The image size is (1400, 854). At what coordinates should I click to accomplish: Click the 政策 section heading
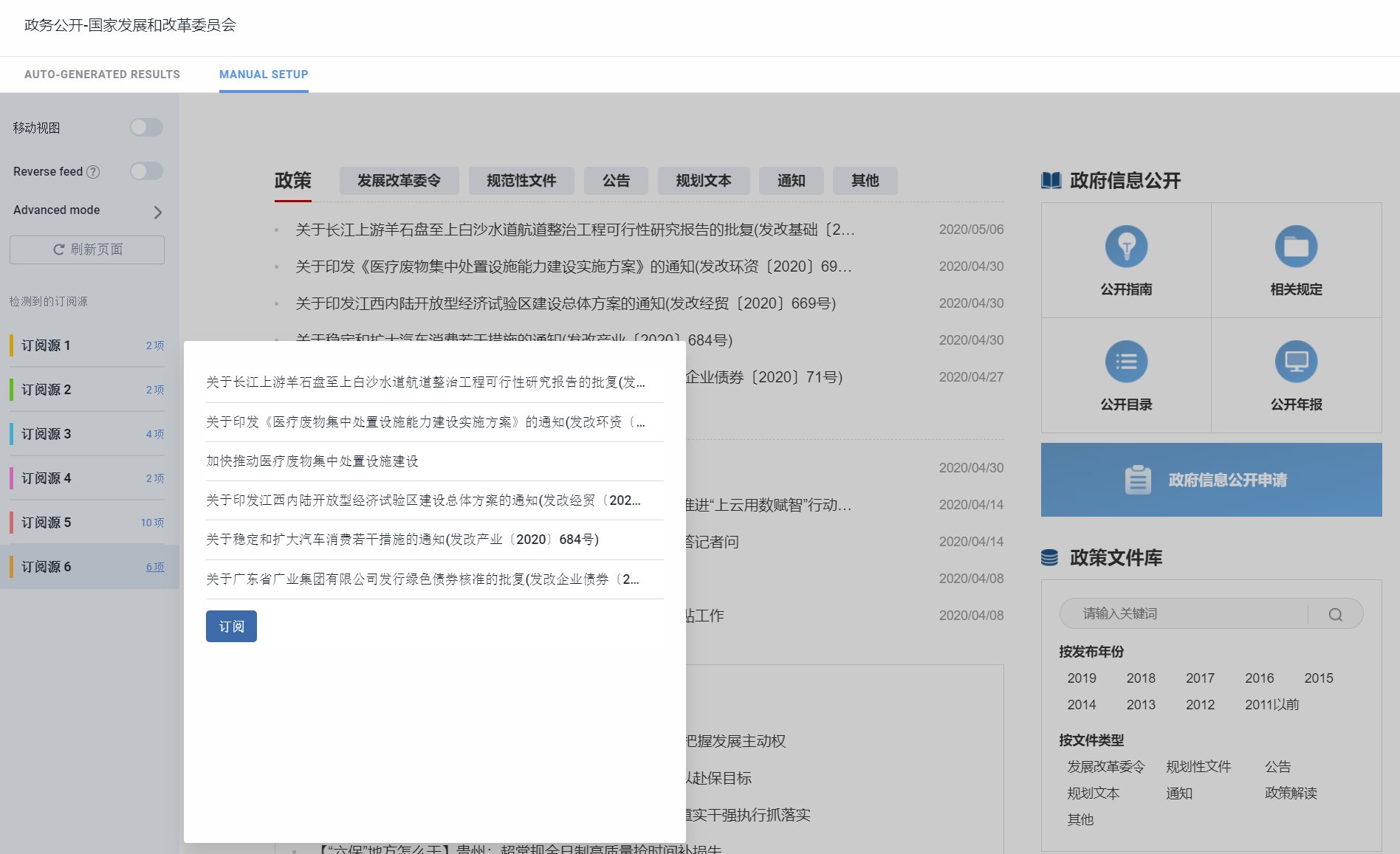pyautogui.click(x=293, y=181)
